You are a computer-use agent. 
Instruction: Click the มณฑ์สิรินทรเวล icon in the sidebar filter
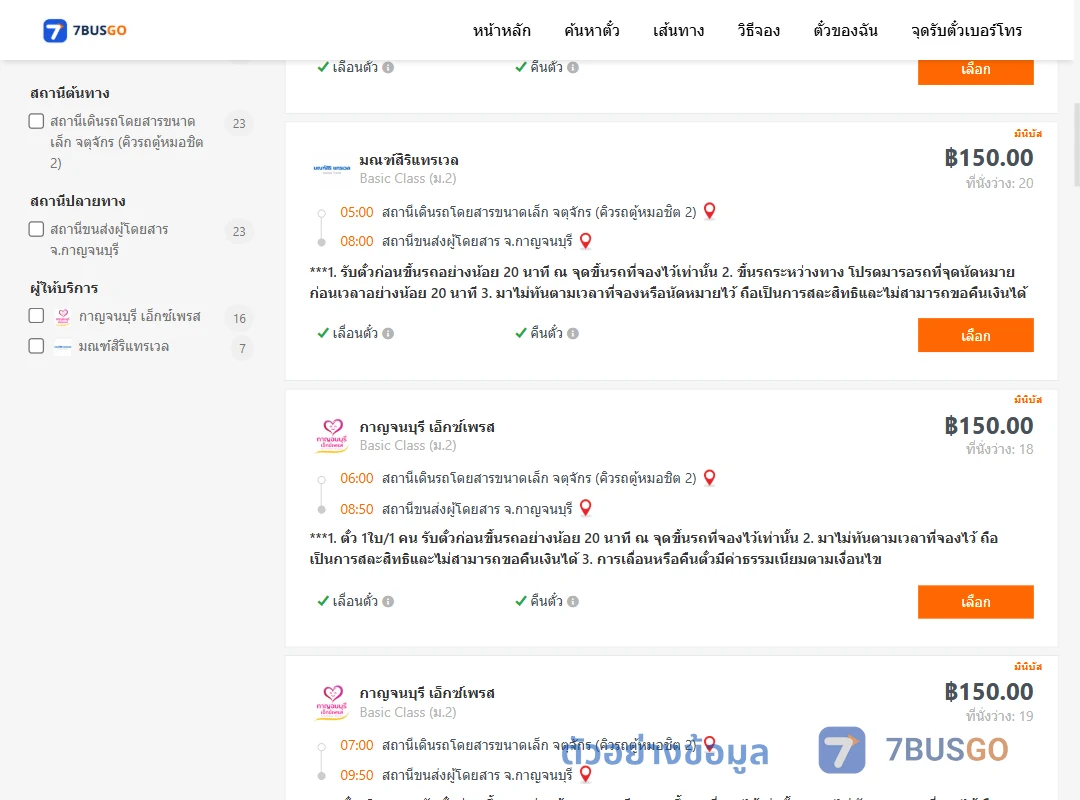click(x=63, y=347)
